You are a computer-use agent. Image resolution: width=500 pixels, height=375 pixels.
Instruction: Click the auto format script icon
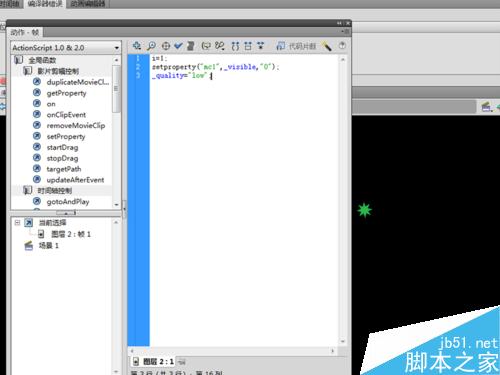point(191,46)
